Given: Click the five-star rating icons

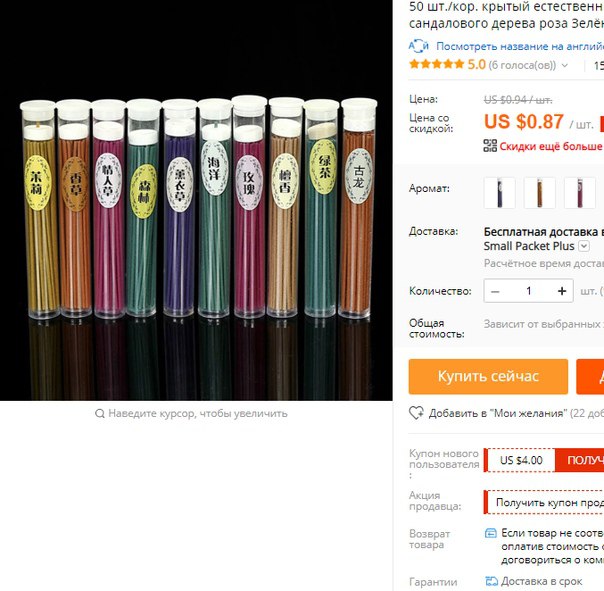Looking at the screenshot, I should tap(436, 64).
